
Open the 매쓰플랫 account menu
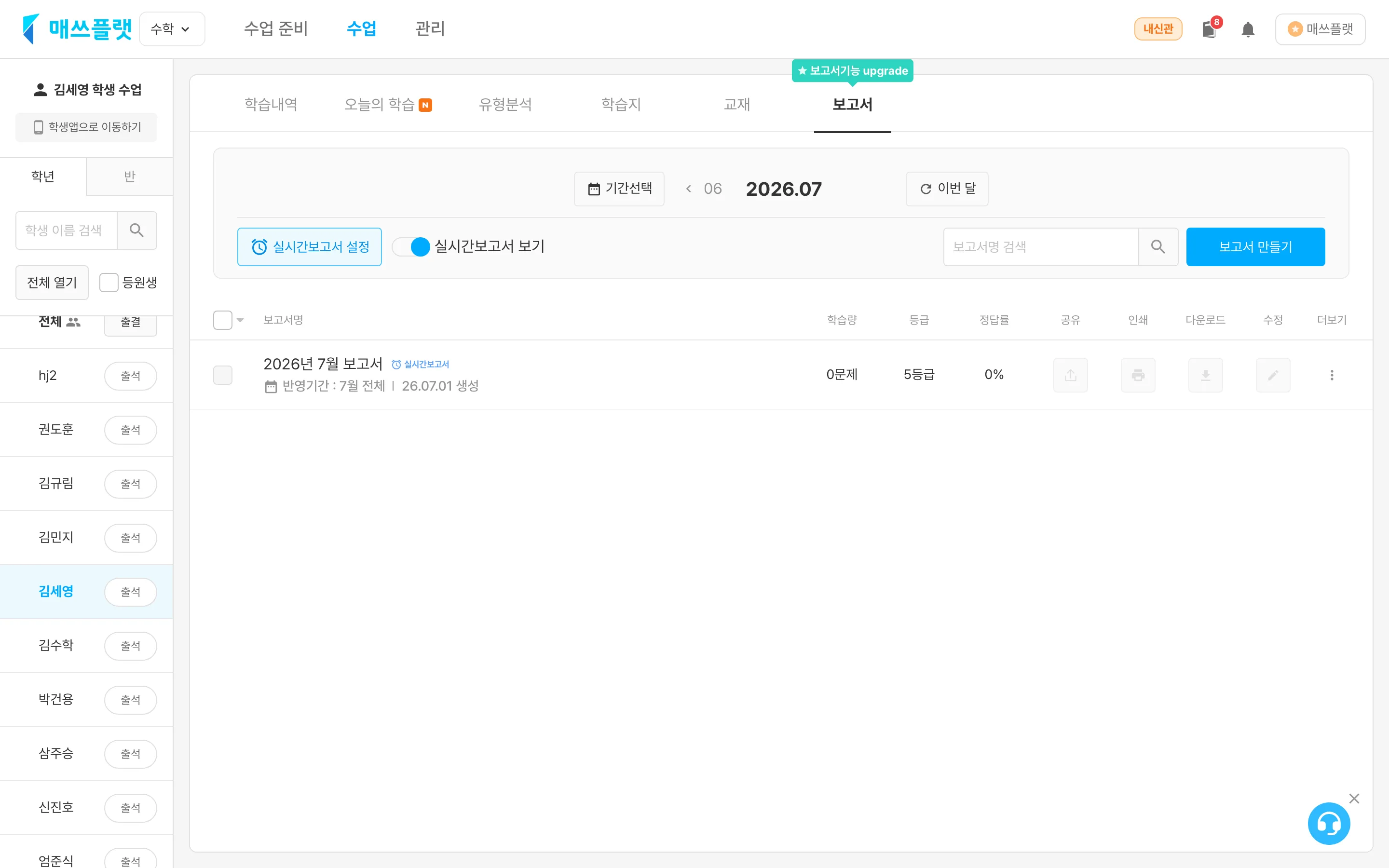point(1320,29)
